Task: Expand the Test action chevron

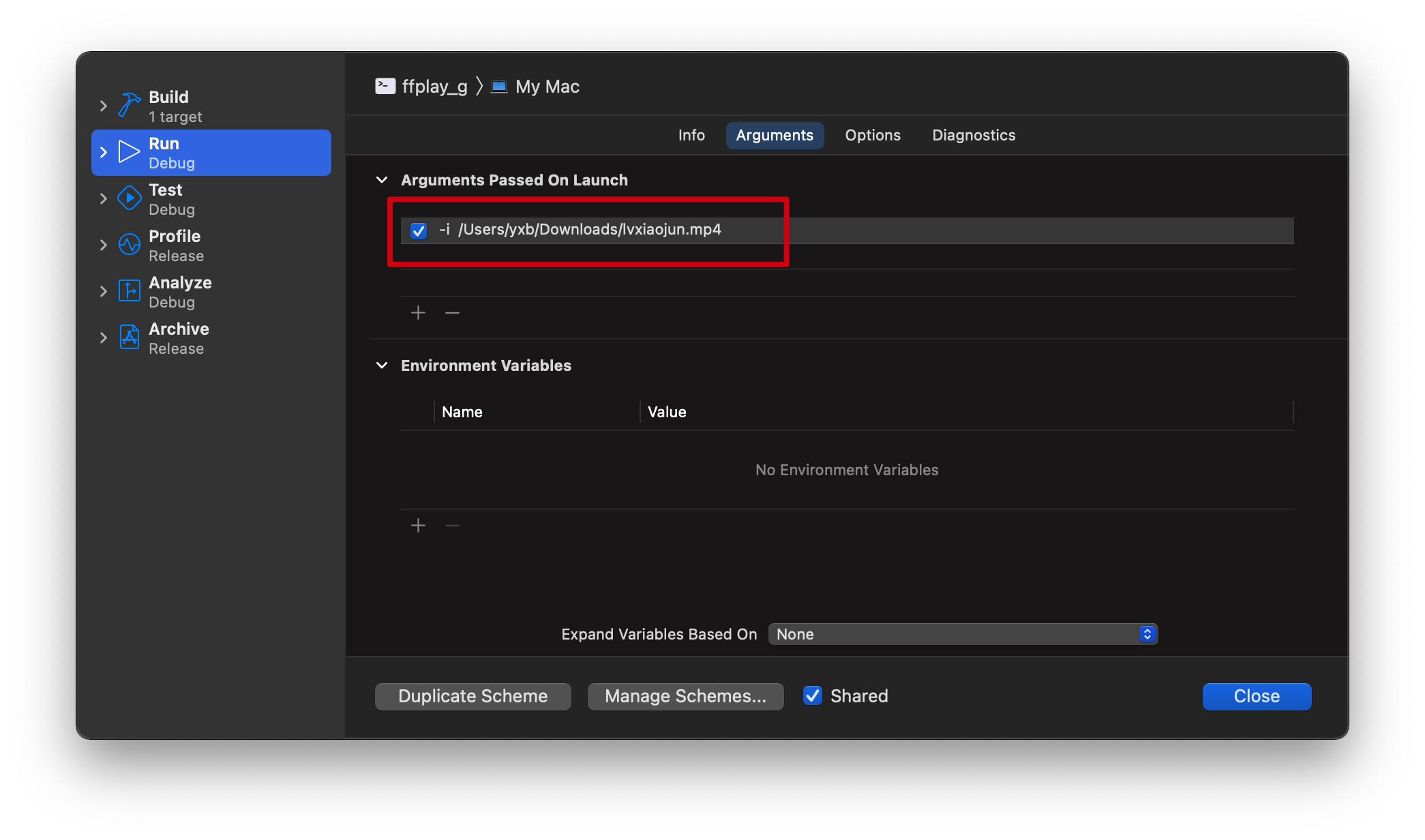Action: click(x=104, y=198)
